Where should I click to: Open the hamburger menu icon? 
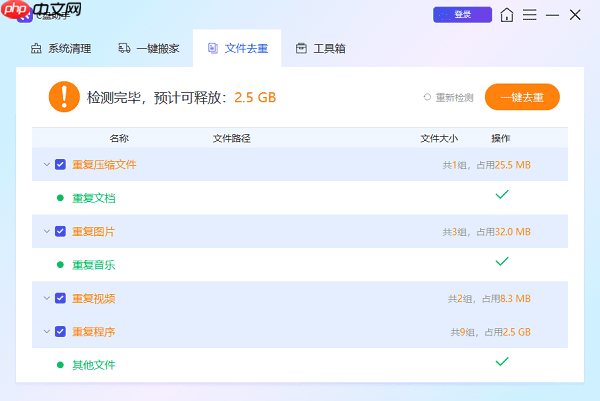click(x=530, y=15)
